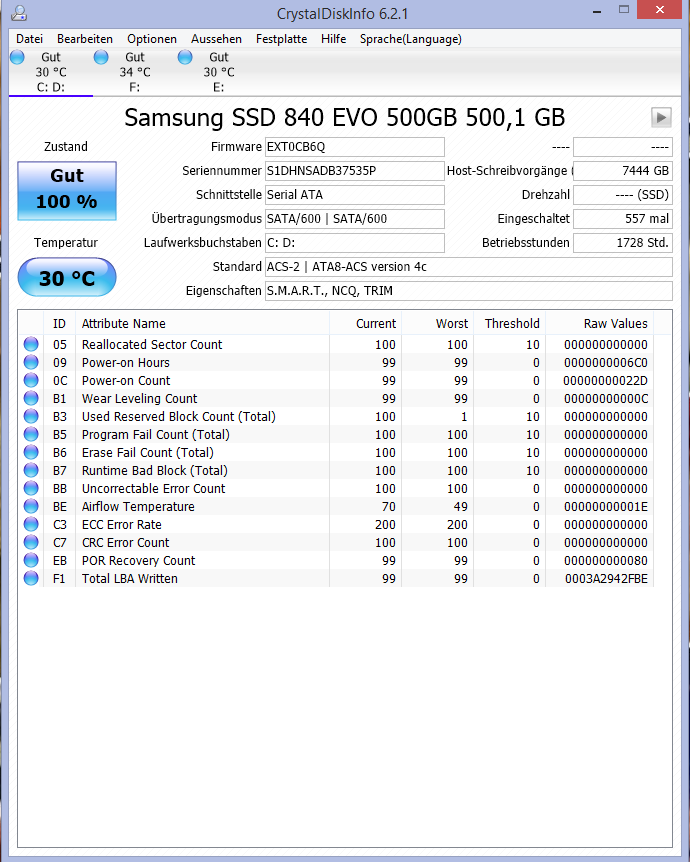Select the Wear Leveling Count attribute name
Screen dimensions: 690x862
coord(139,399)
